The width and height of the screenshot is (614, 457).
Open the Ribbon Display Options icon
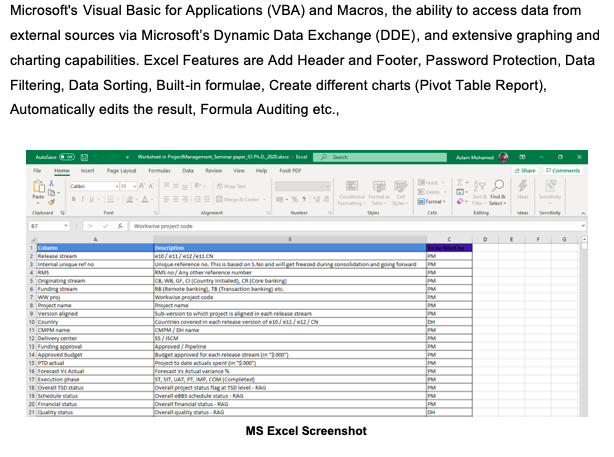tap(522, 157)
